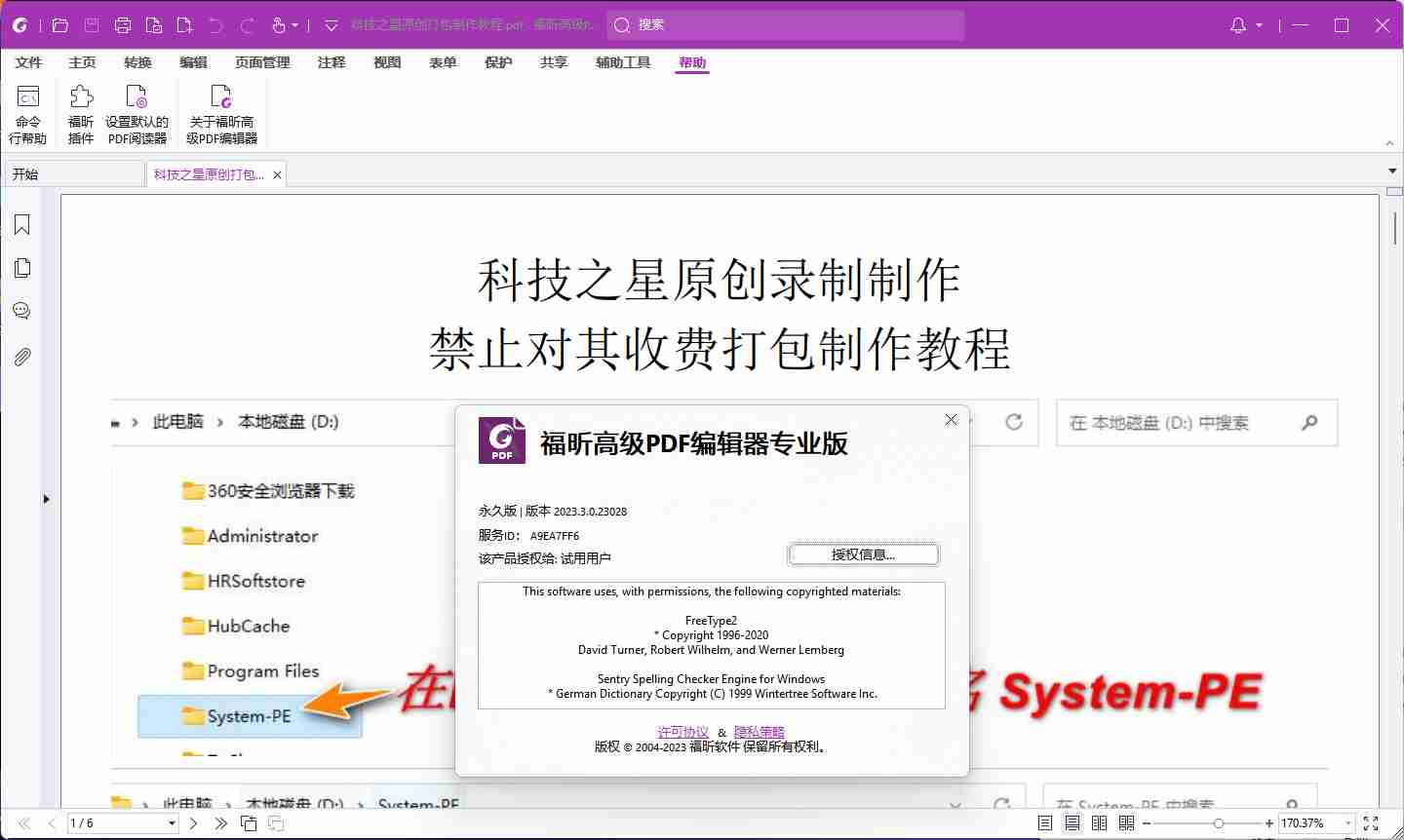Switch to the 表单 ribbon tab
Image resolution: width=1404 pixels, height=840 pixels.
(443, 62)
